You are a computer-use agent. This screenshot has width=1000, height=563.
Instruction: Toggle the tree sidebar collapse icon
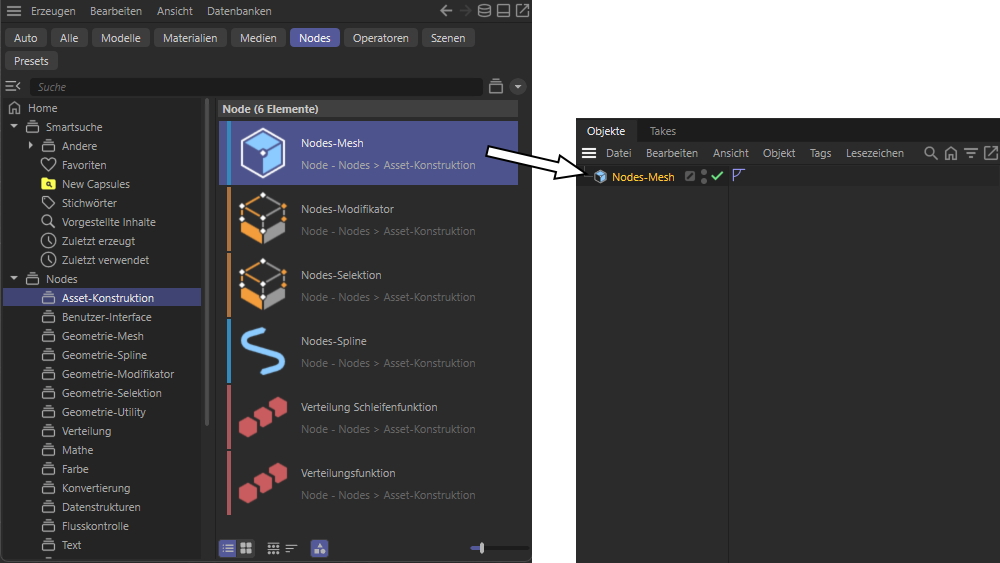click(13, 86)
